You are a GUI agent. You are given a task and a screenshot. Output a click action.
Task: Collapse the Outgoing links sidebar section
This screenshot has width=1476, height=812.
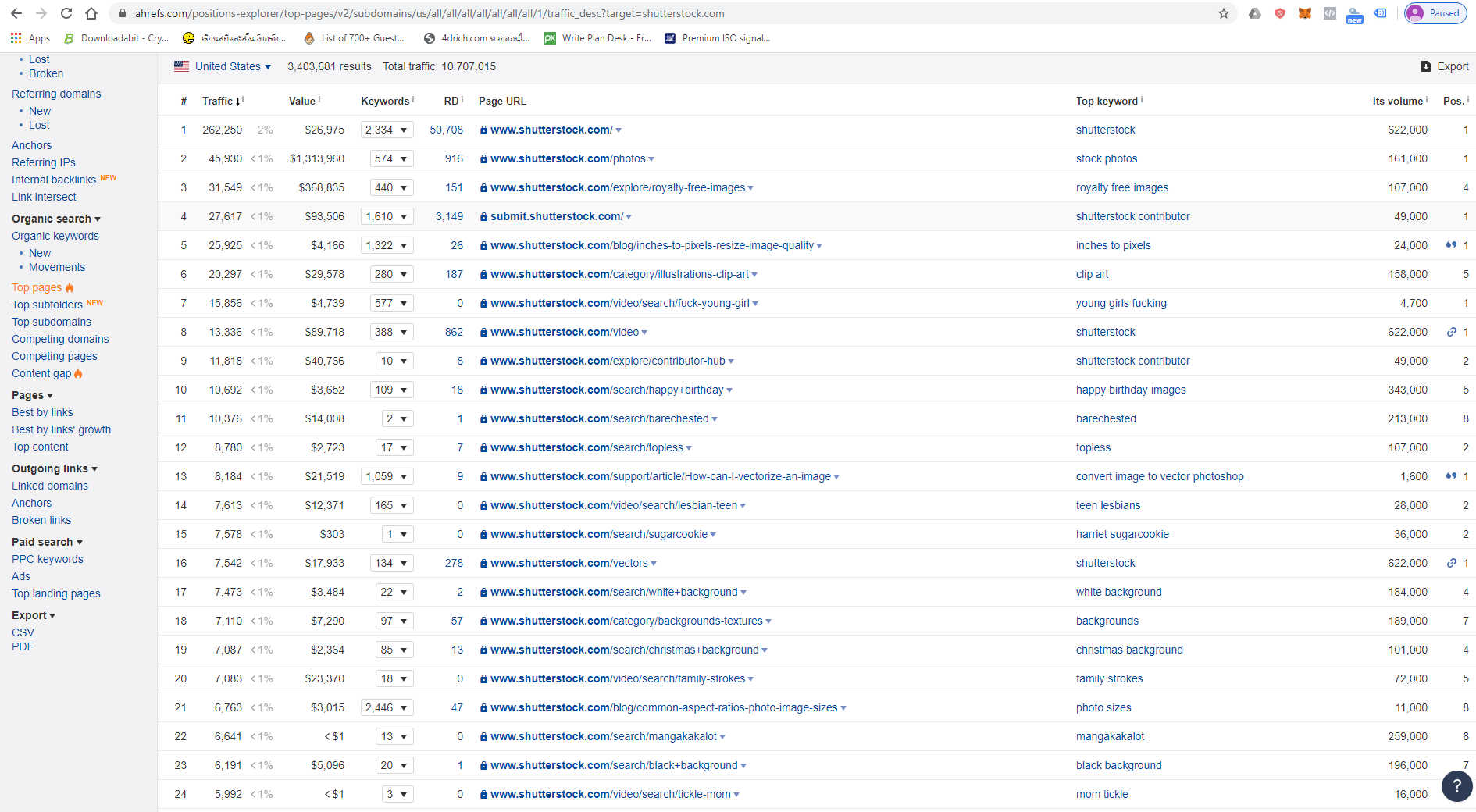[x=55, y=468]
